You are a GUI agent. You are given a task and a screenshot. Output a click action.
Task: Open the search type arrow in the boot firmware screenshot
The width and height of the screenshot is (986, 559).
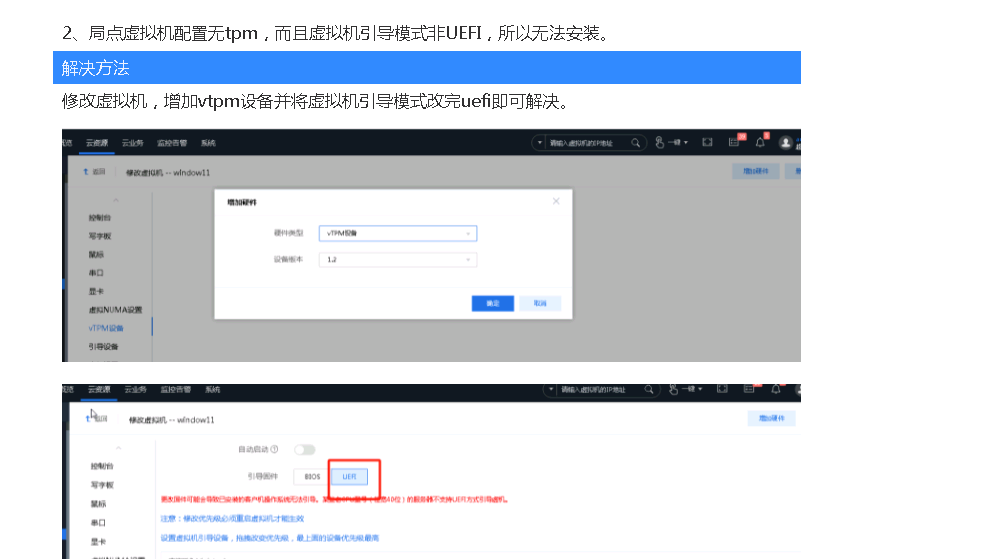(x=551, y=390)
